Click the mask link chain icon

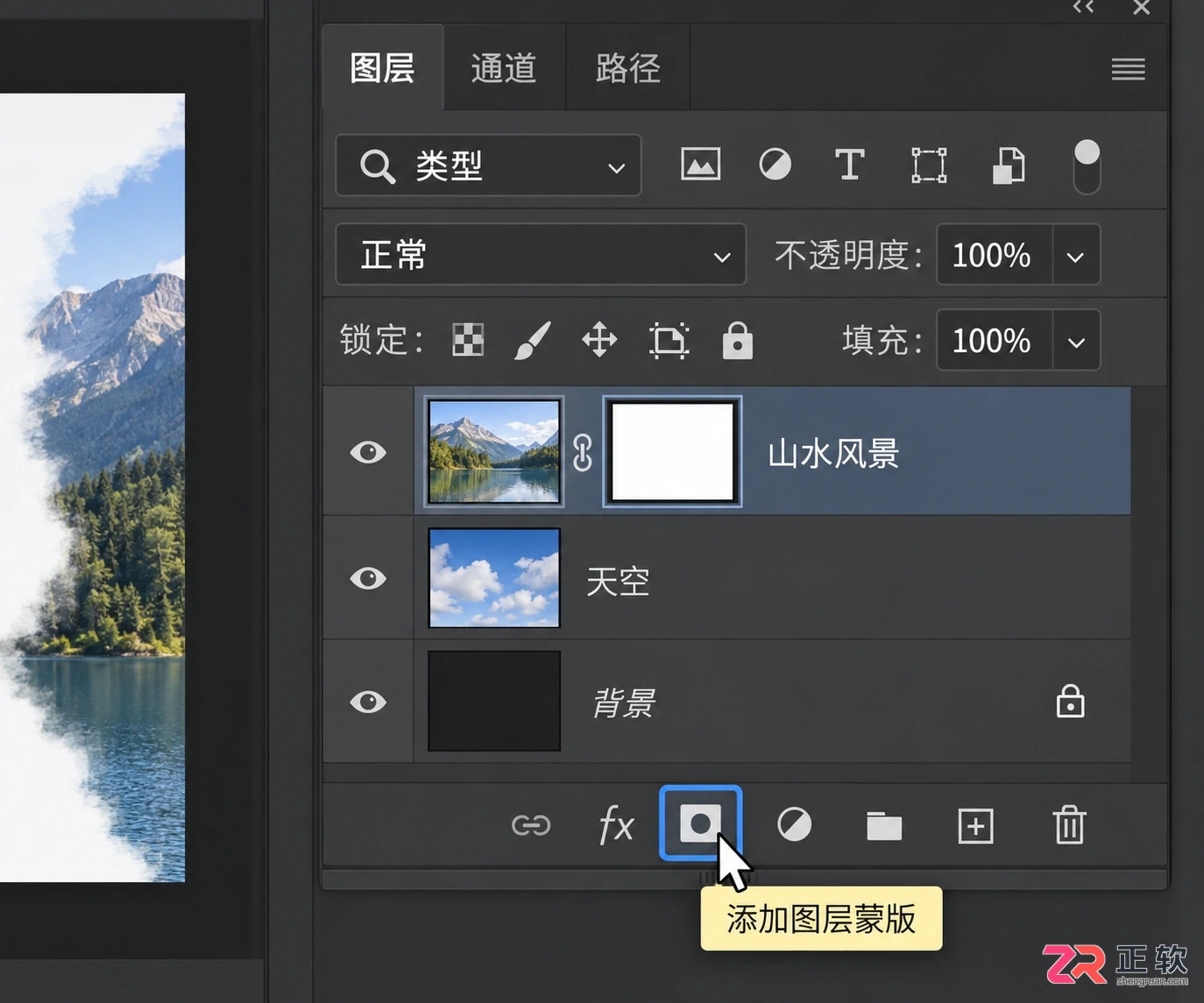click(x=583, y=453)
